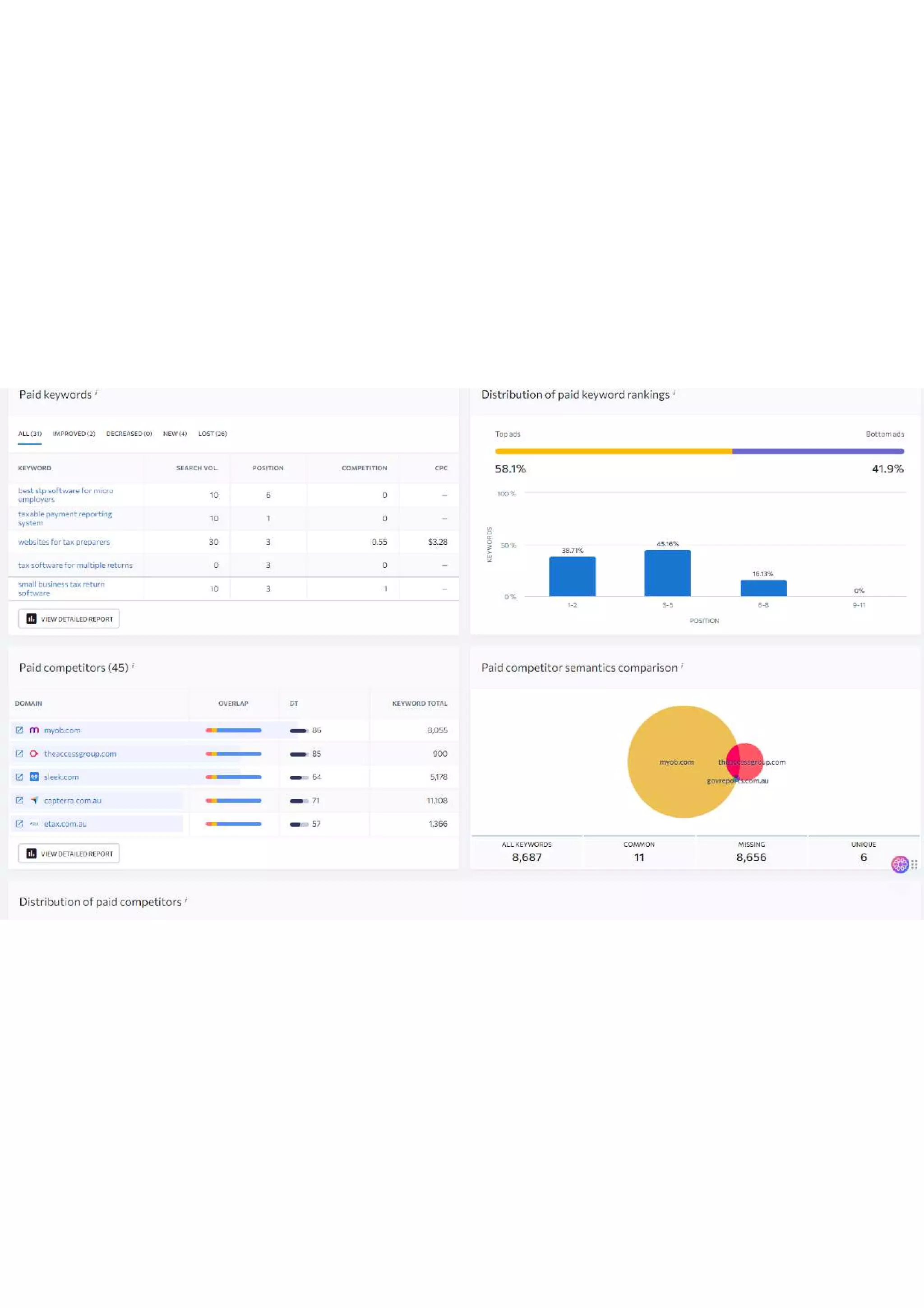The height and width of the screenshot is (1308, 924).
Task: Open keyword 'websites for tax preparers'
Action: pyautogui.click(x=64, y=542)
